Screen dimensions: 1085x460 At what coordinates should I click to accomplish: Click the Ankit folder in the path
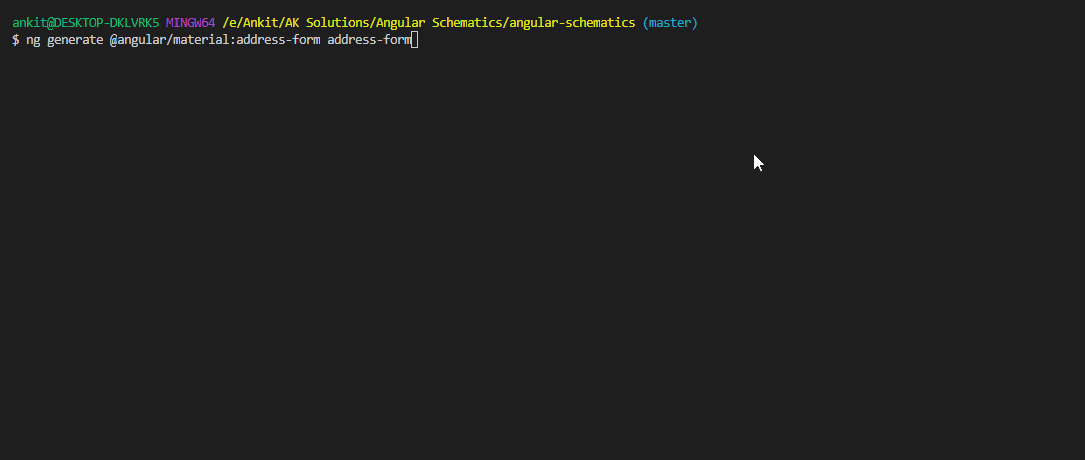click(257, 23)
